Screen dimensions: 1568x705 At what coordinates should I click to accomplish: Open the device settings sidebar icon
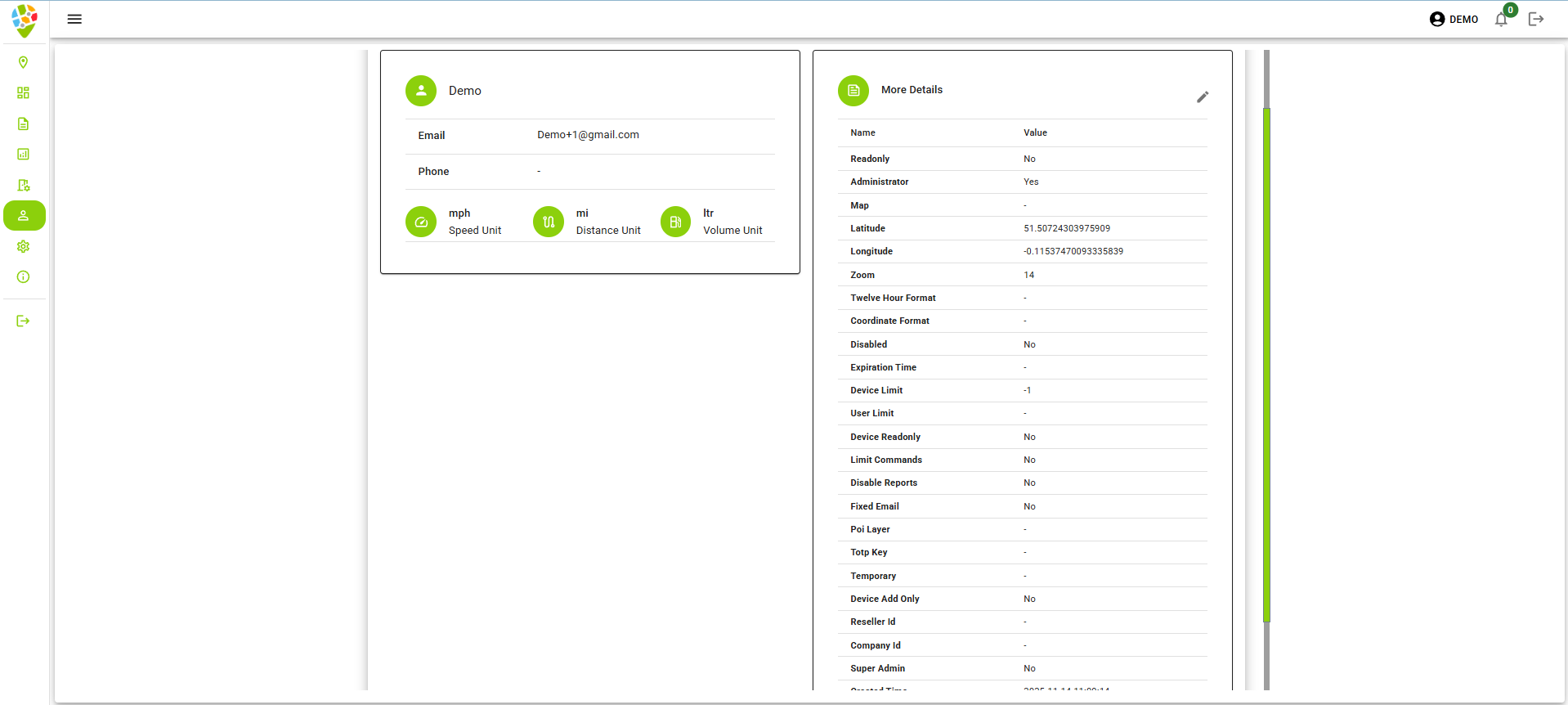(x=23, y=185)
